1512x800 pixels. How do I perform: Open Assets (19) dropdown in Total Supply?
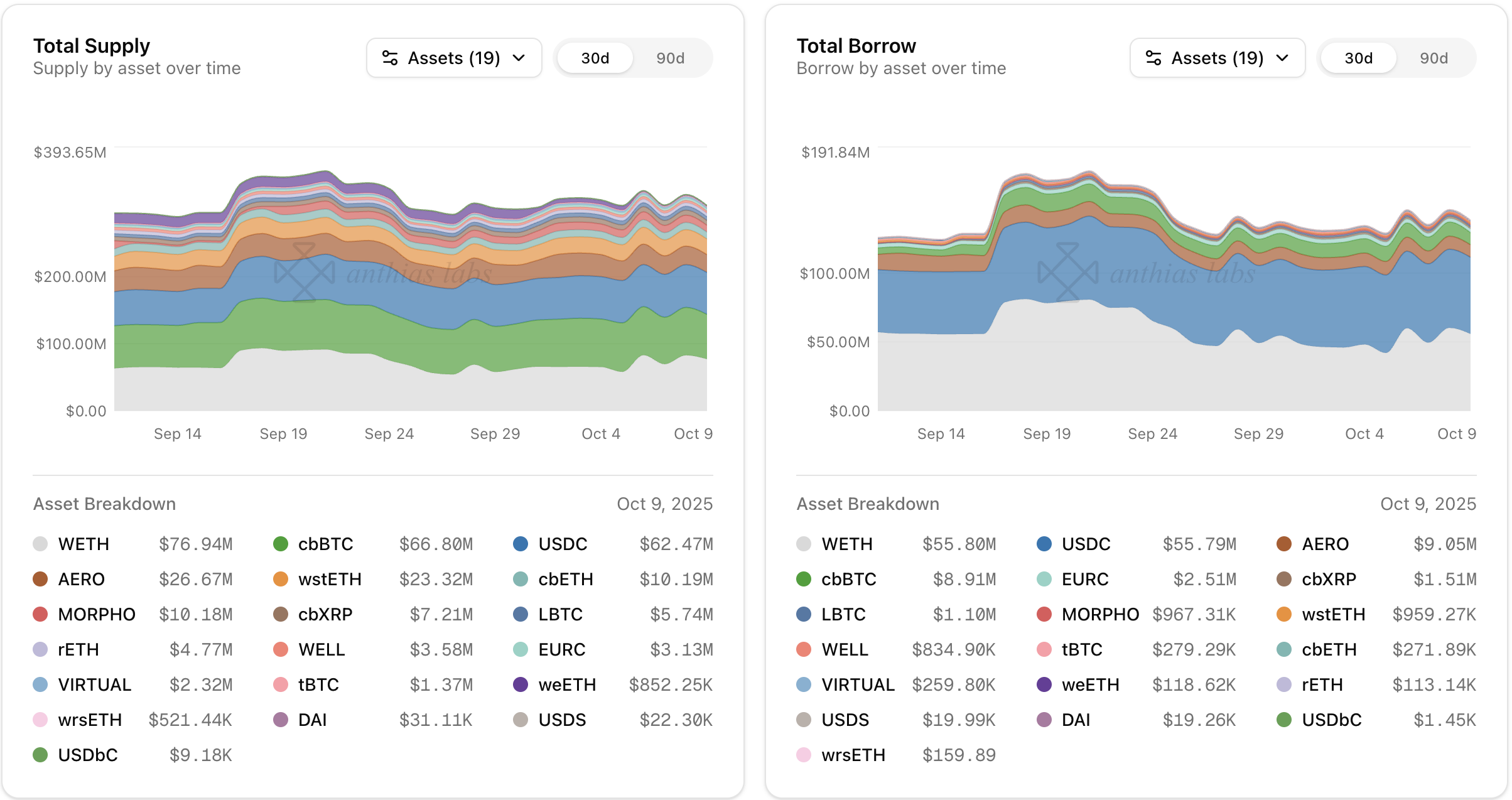click(x=454, y=58)
